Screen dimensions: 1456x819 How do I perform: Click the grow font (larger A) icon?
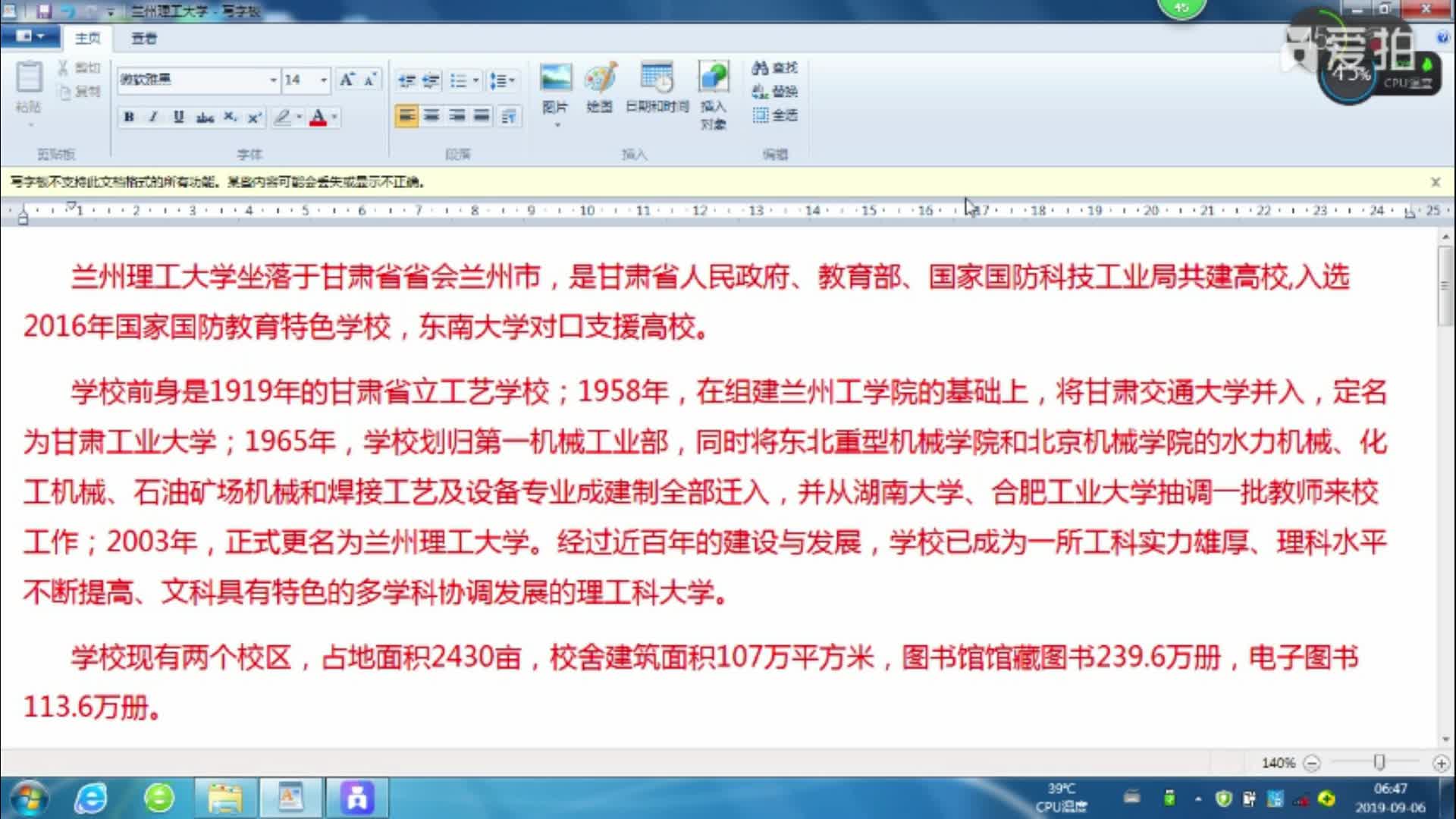tap(347, 80)
